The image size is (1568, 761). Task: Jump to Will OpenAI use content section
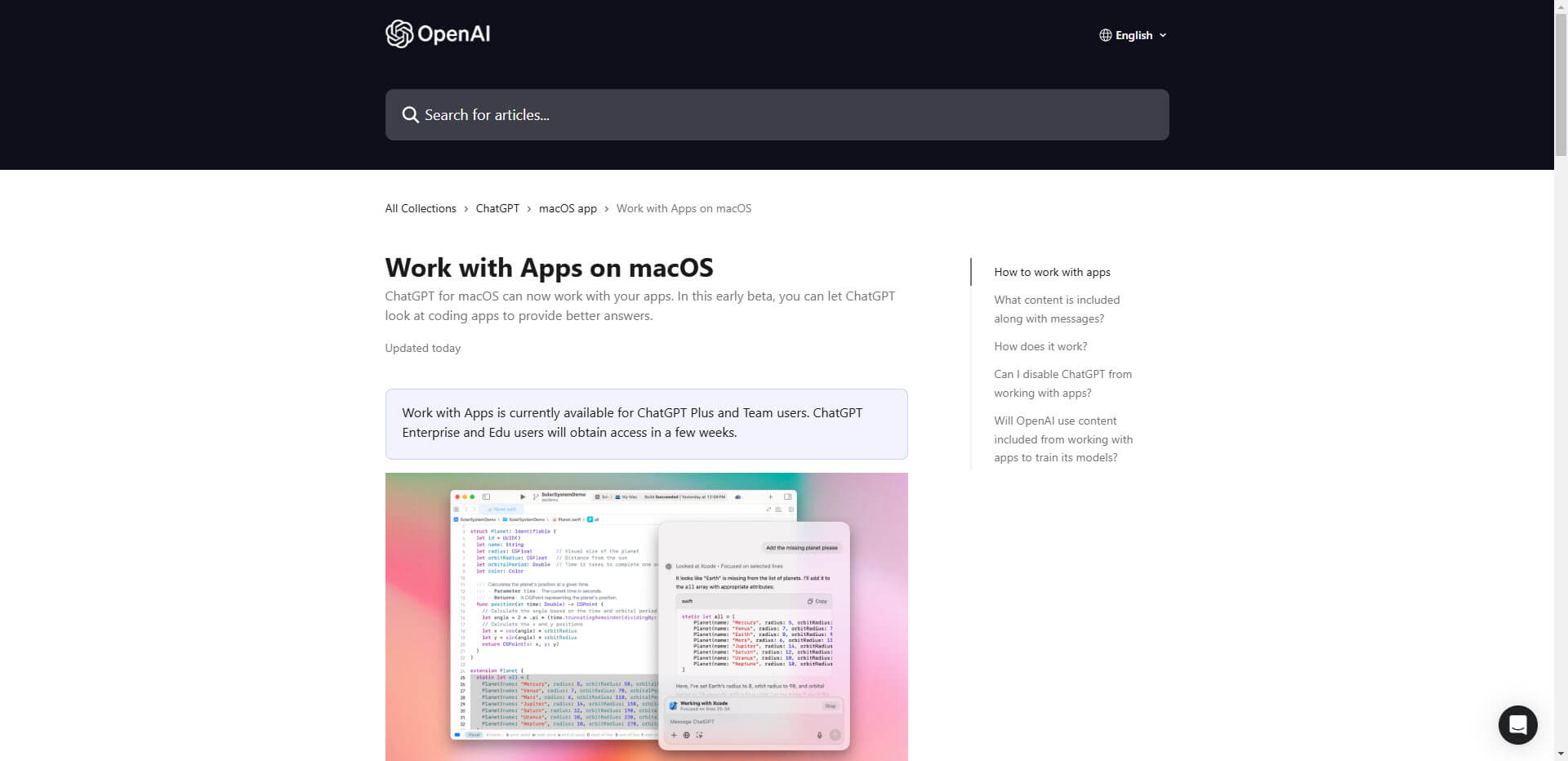(x=1063, y=439)
